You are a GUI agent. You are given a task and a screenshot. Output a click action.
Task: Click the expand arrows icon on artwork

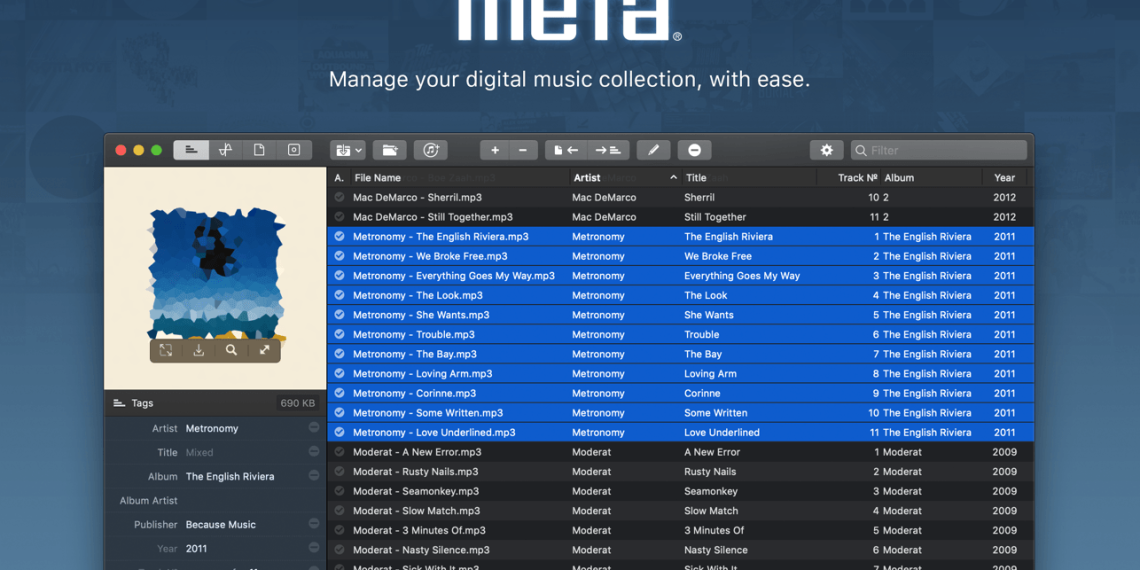(264, 350)
